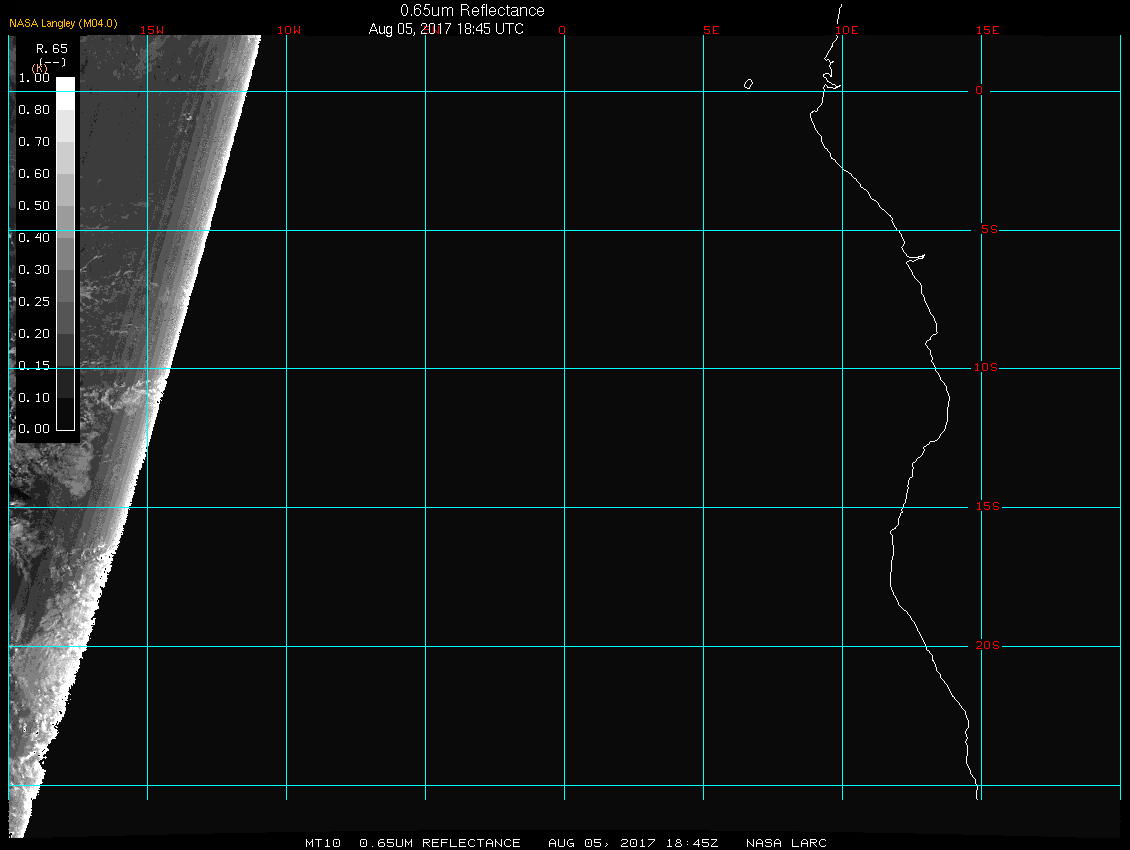Click the '0.40' legend value
Viewport: 1130px width, 850px height.
tap(34, 238)
